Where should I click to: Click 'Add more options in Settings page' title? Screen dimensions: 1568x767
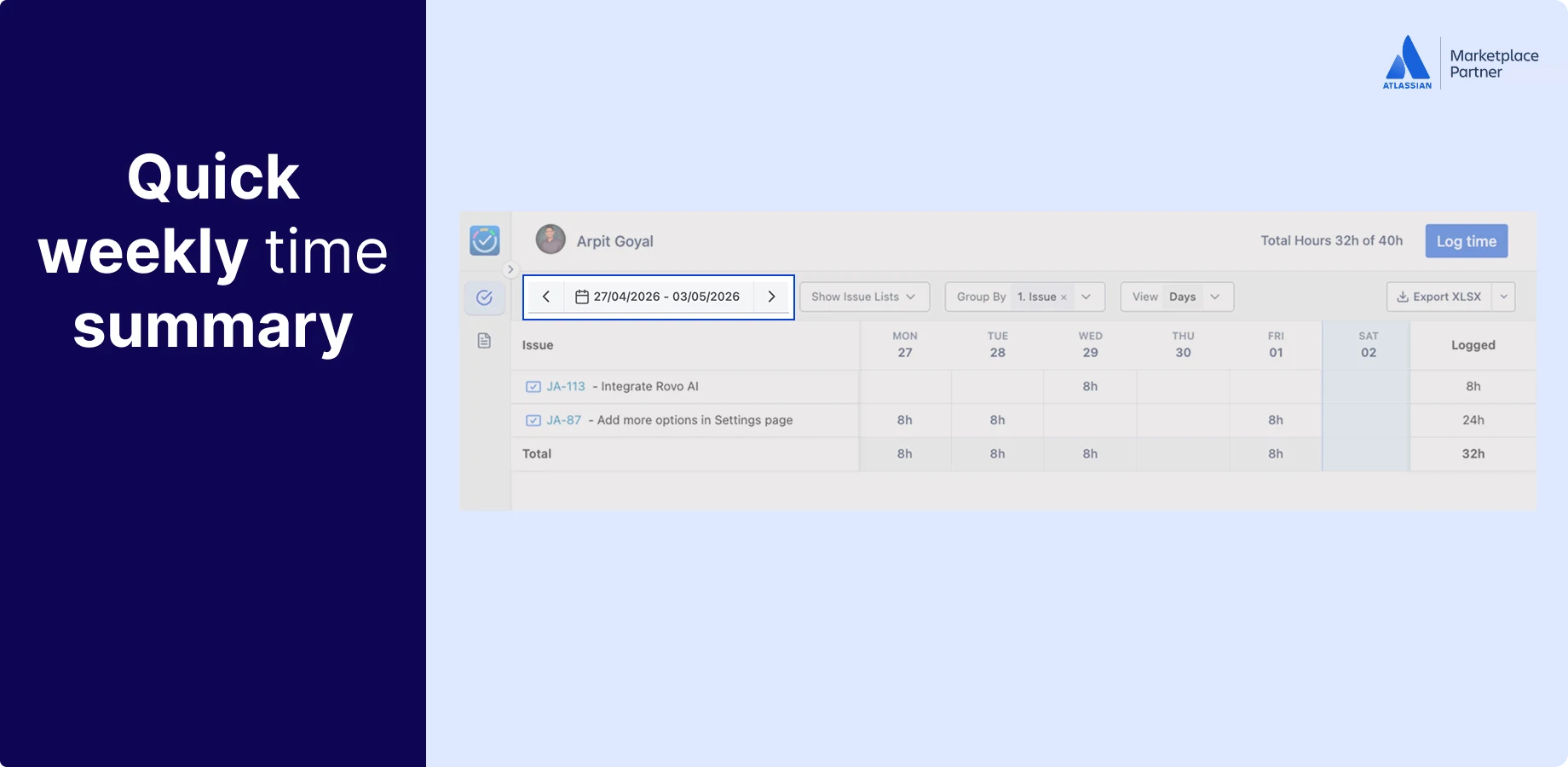(x=695, y=420)
